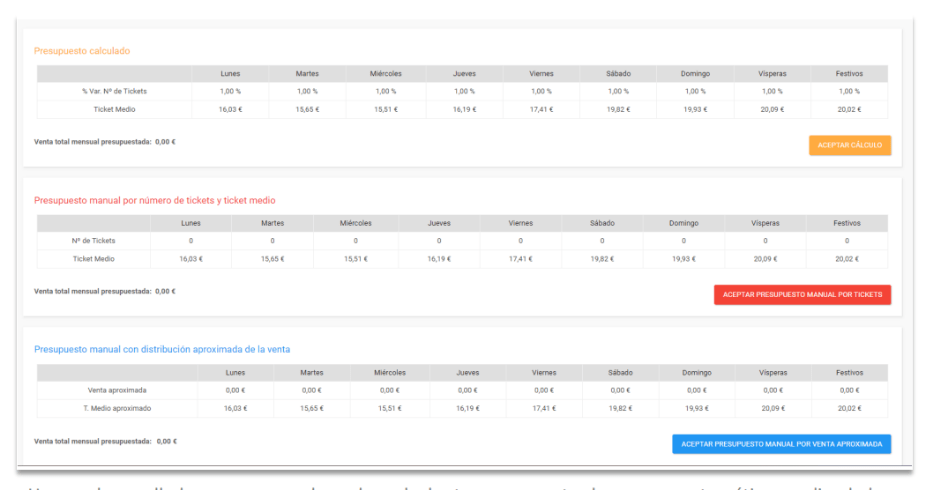This screenshot has width=933, height=490.
Task: Click heading Presupuesto manual con distribución aproximada
Action: coord(161,349)
